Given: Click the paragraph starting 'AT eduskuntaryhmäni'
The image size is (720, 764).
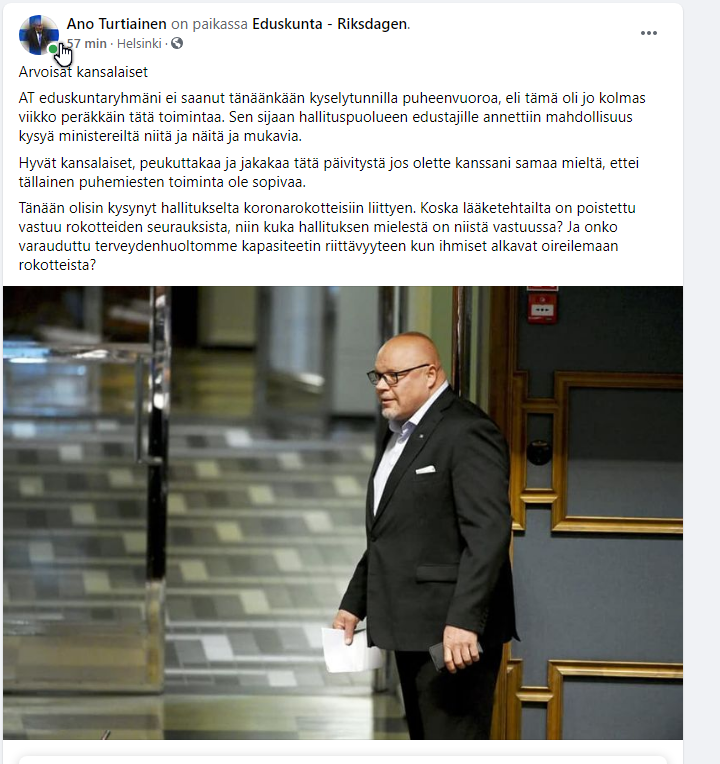Looking at the screenshot, I should [x=332, y=117].
